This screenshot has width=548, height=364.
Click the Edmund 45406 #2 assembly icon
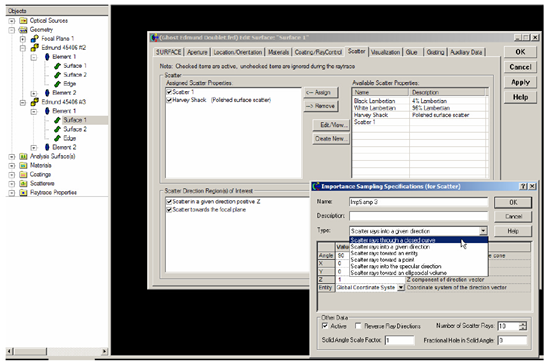34,48
